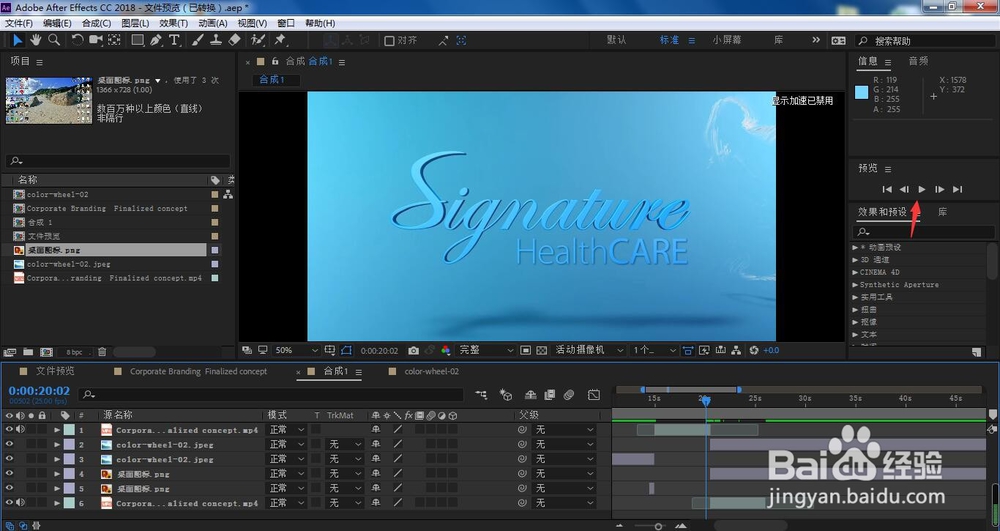The image size is (1000, 531).
Task: Toggle transparency grid in the viewer
Action: coord(541,351)
